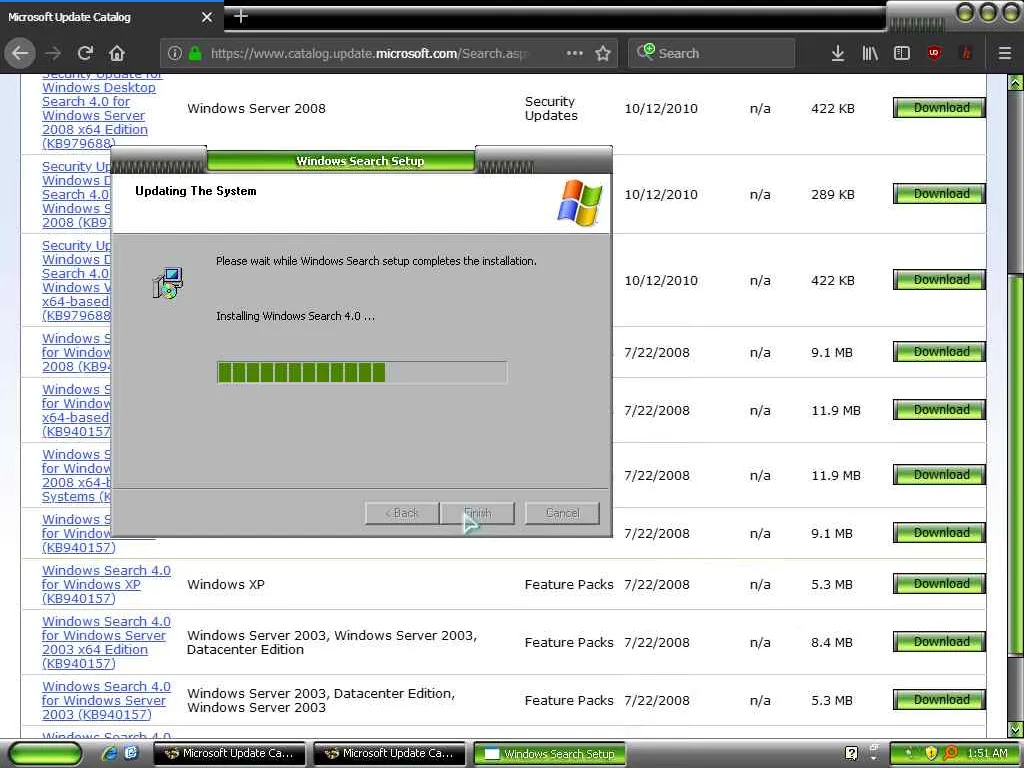The image size is (1024, 768).
Task: Click the 'Windows Server 2008' product cell
Action: click(256, 108)
